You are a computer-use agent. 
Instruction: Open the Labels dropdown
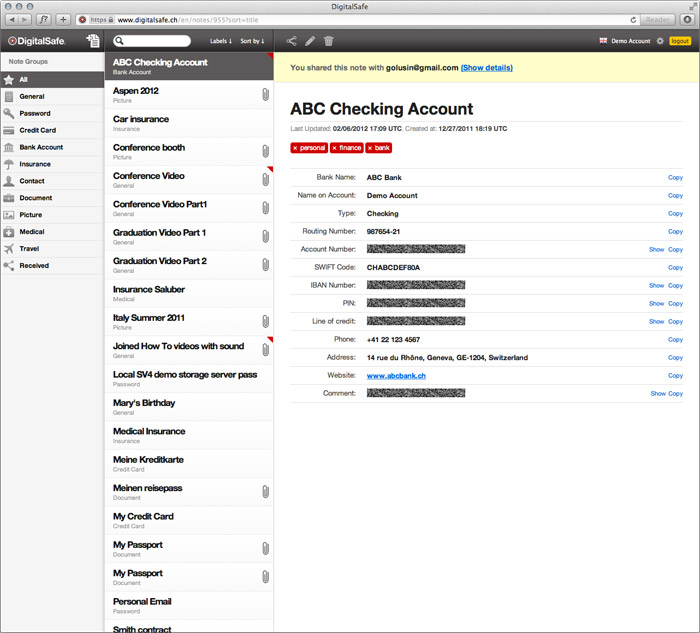click(221, 41)
